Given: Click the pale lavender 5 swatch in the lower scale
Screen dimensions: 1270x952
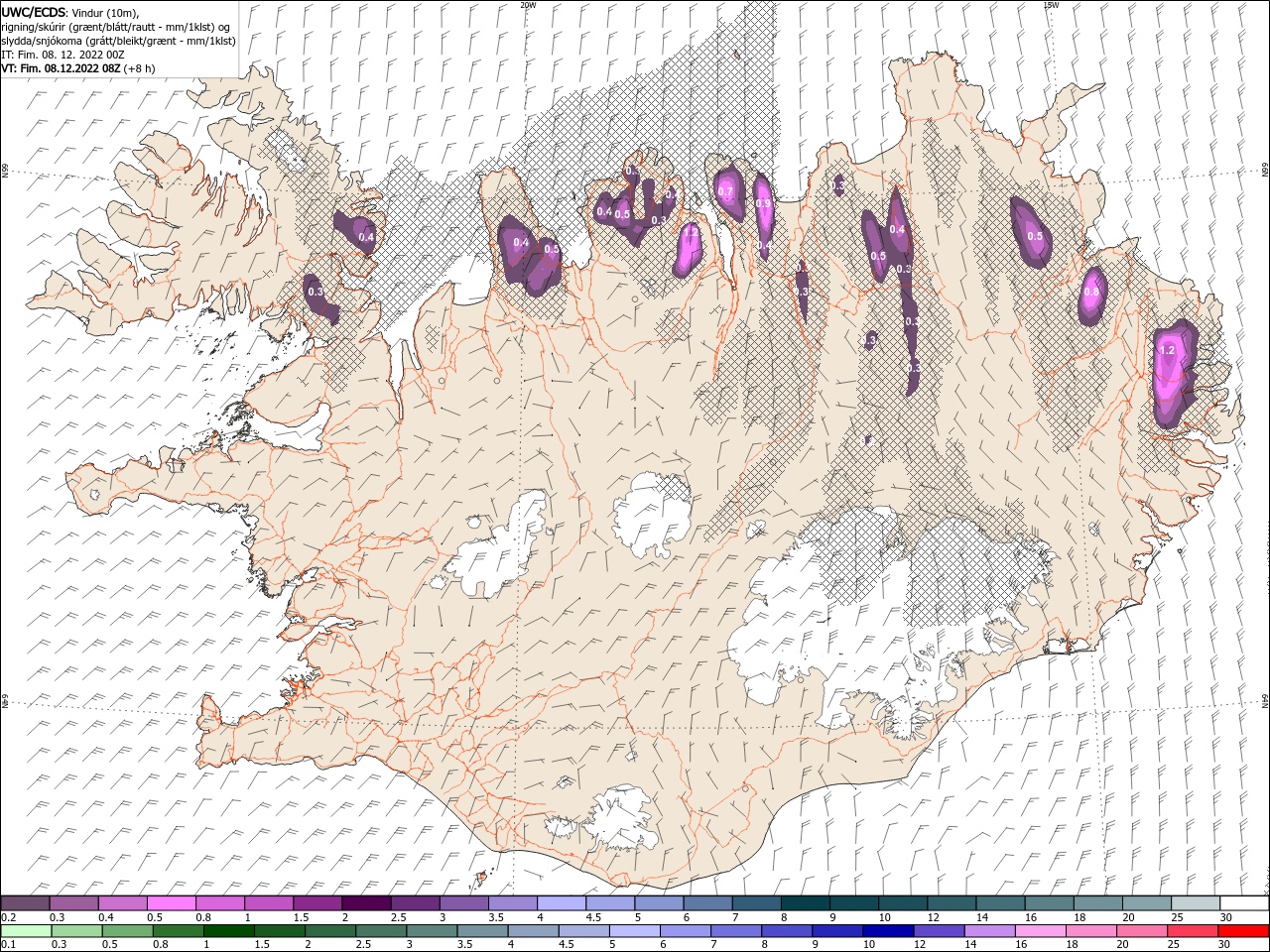Looking at the screenshot, I should coord(634,931).
